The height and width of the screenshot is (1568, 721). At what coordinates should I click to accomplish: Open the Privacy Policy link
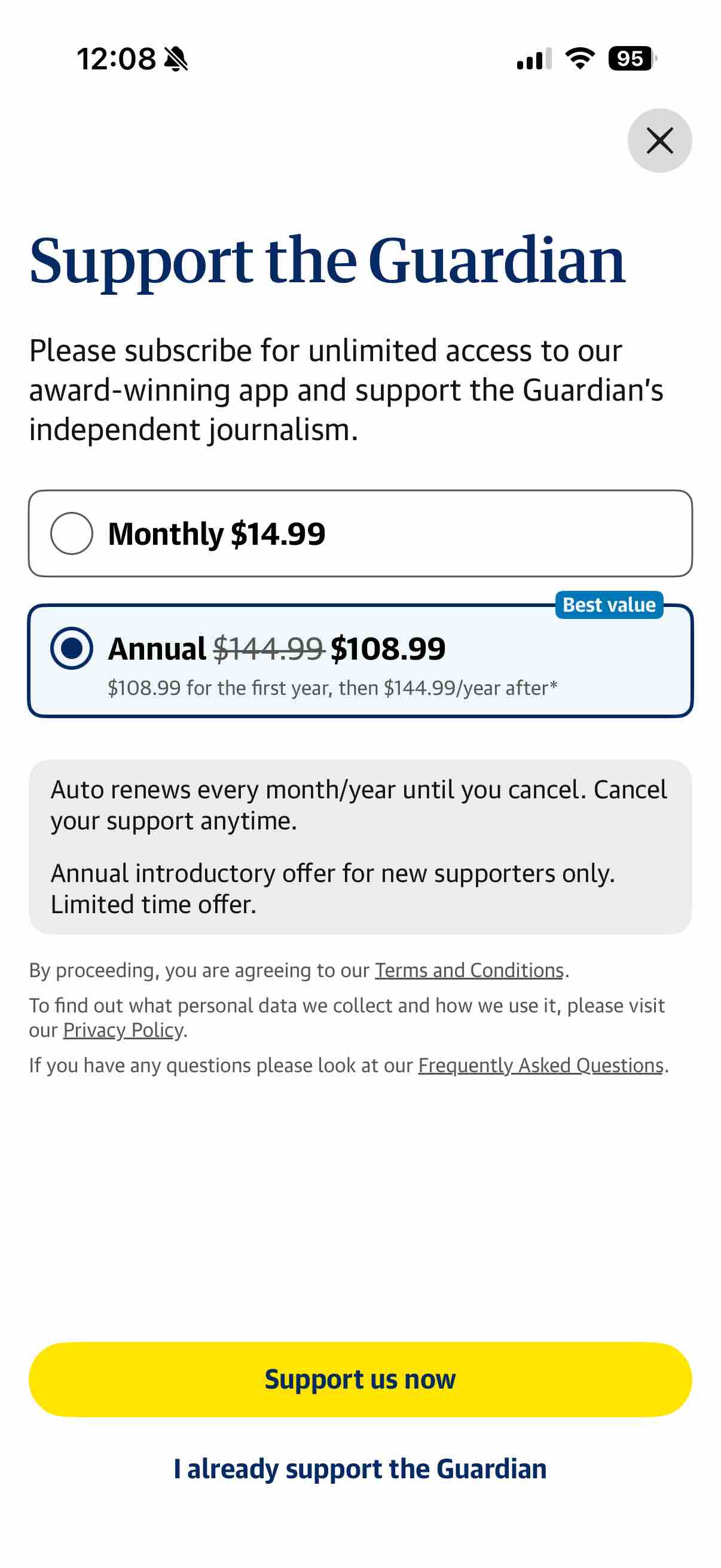click(x=124, y=1030)
